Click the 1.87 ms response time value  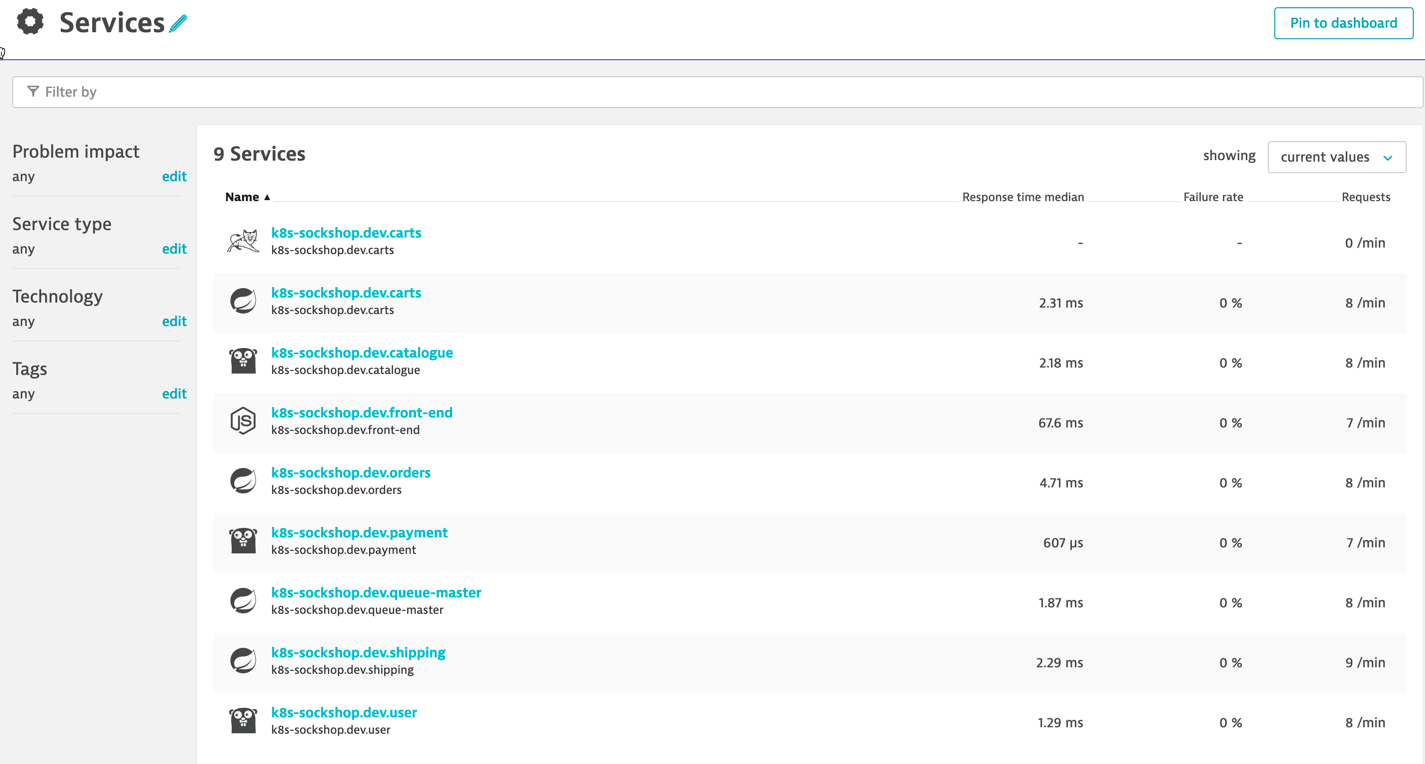[1061, 603]
